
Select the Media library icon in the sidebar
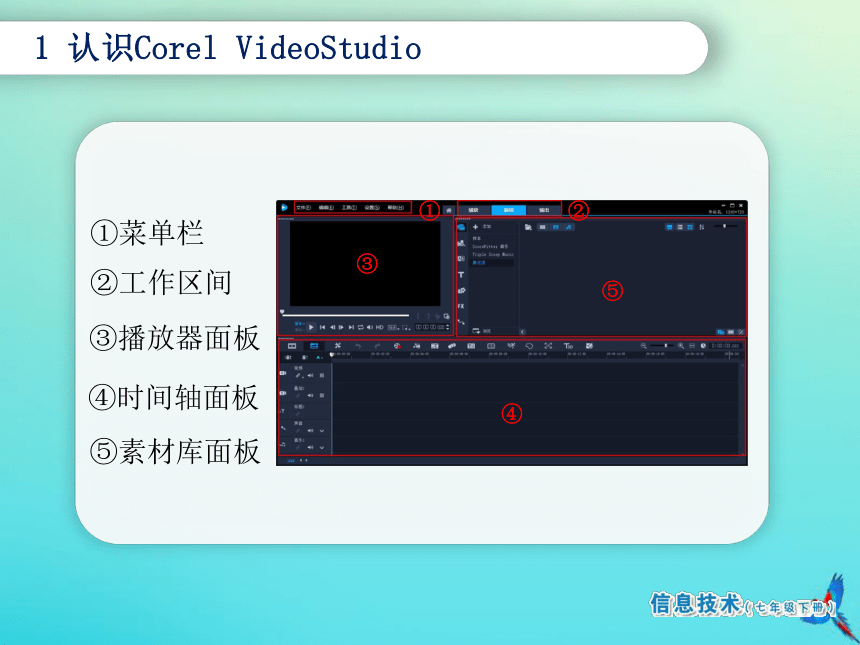[461, 227]
